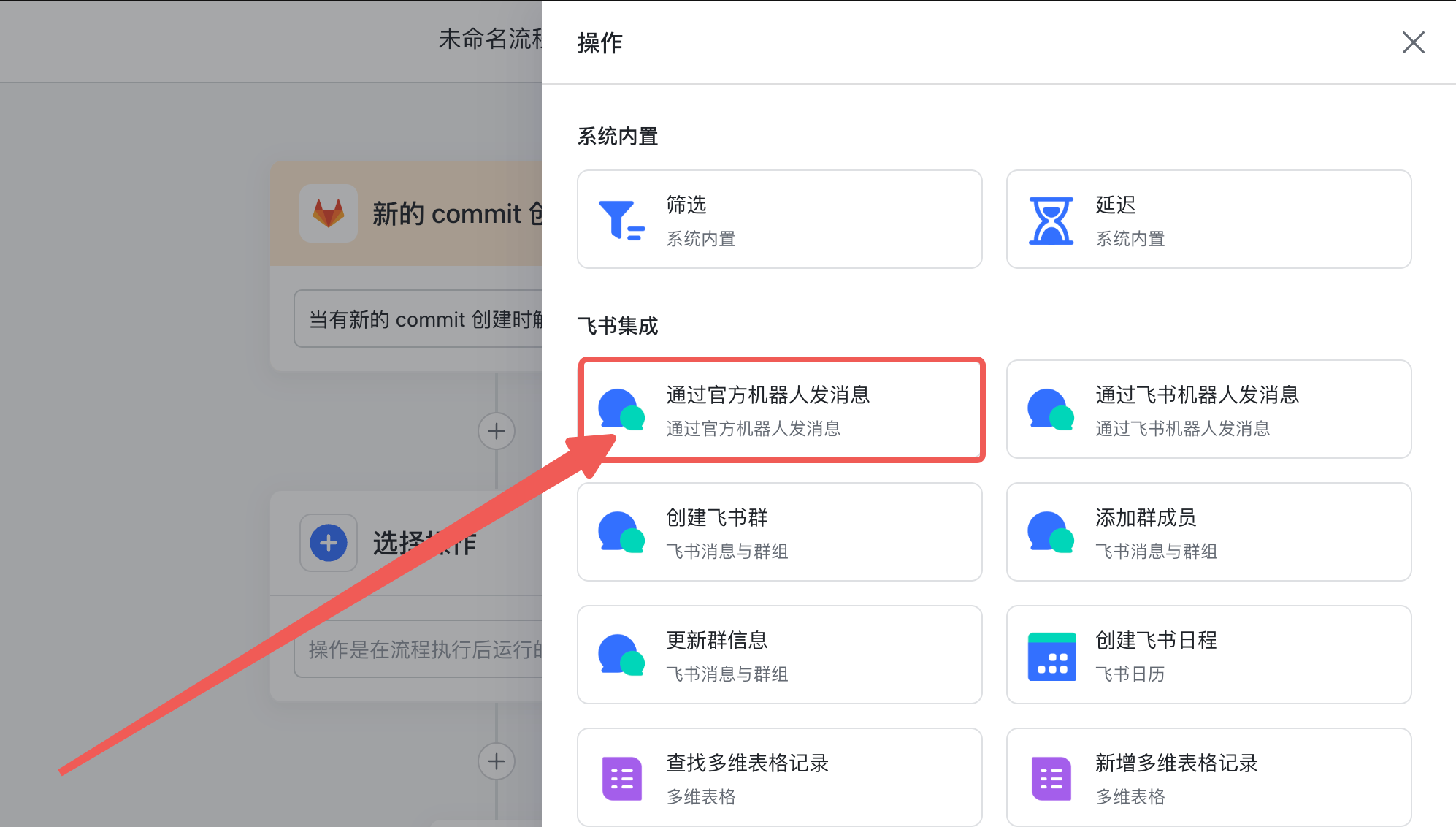Click gray subtitle under 通过官方机器人发消息 title
Viewport: 1456px width, 827px height.
pyautogui.click(x=754, y=428)
